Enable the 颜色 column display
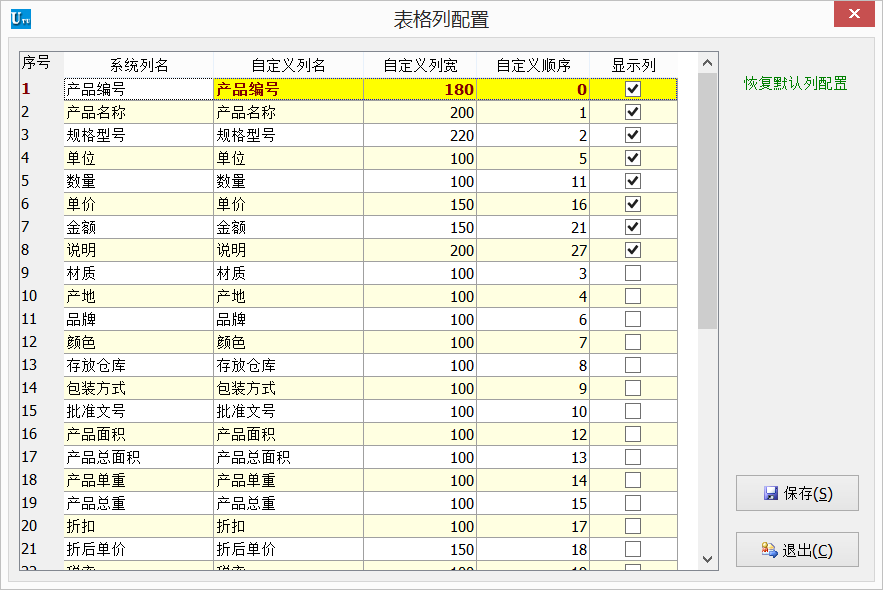 point(634,341)
